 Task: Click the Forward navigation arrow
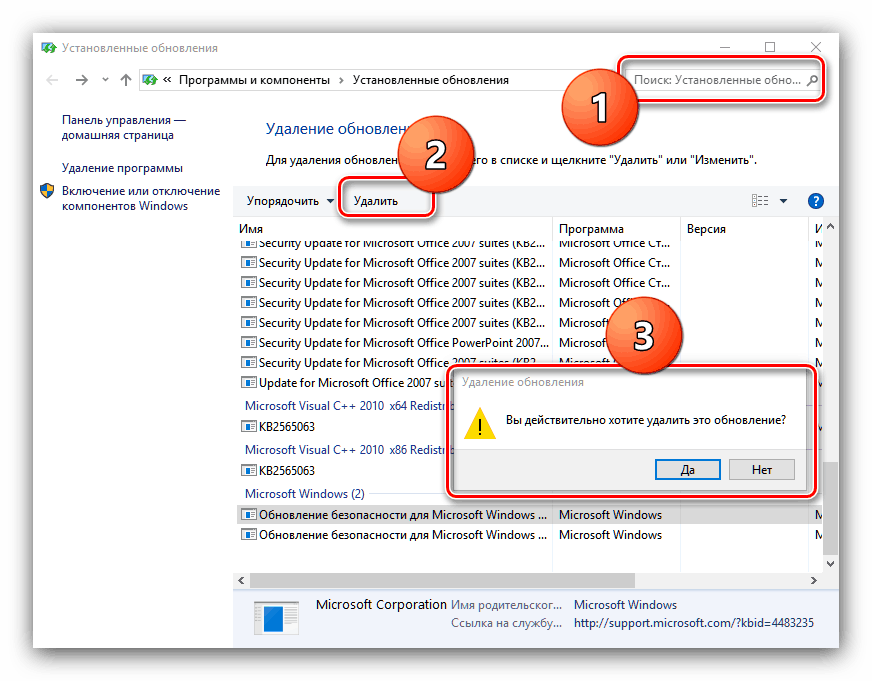[82, 80]
